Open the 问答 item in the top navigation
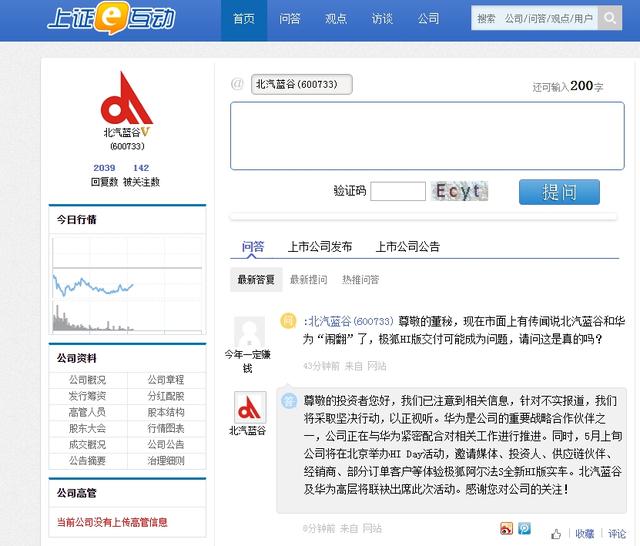This screenshot has height=546, width=640. tap(289, 19)
